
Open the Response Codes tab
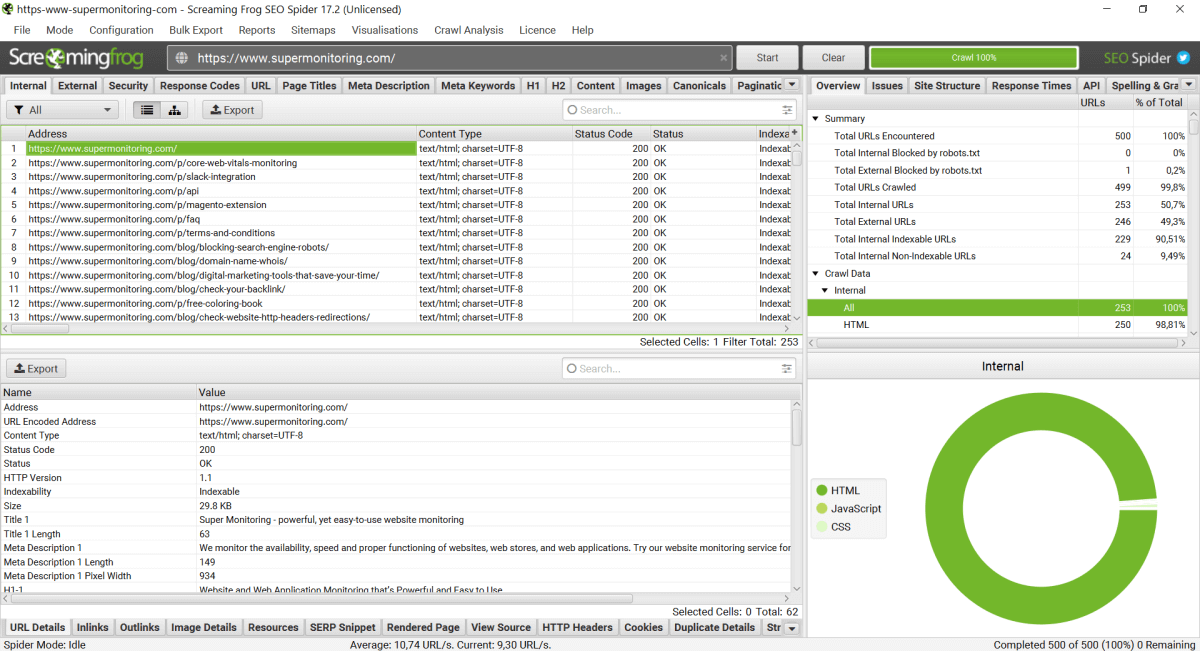pyautogui.click(x=199, y=86)
